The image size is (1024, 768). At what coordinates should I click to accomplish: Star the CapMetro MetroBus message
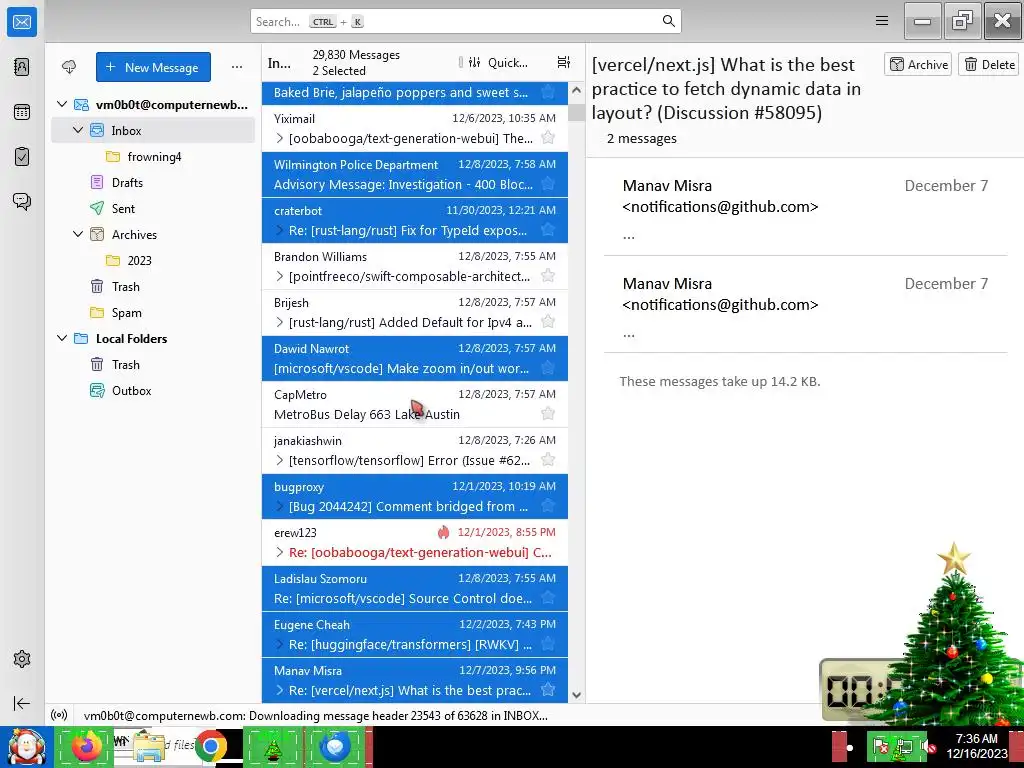point(548,413)
